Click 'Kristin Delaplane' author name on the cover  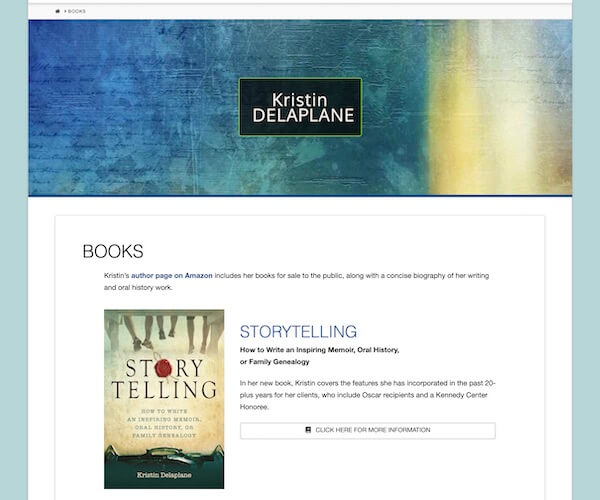164,475
